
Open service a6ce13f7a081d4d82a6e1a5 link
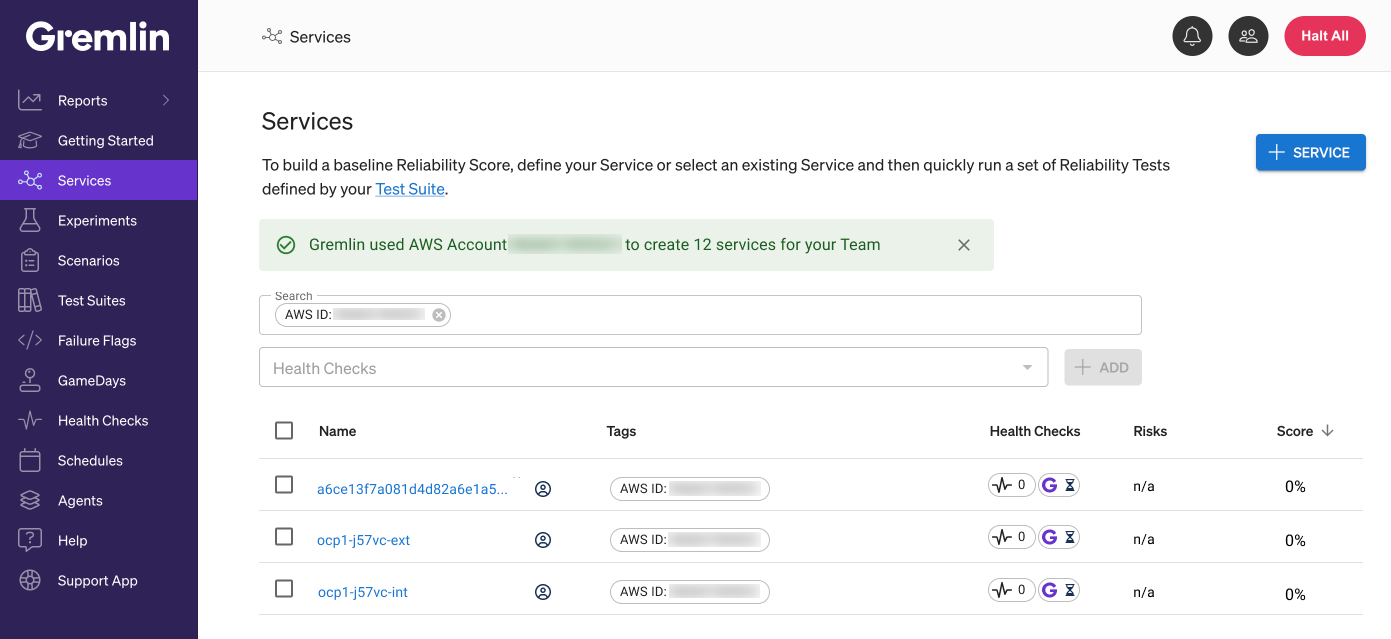[x=412, y=489]
